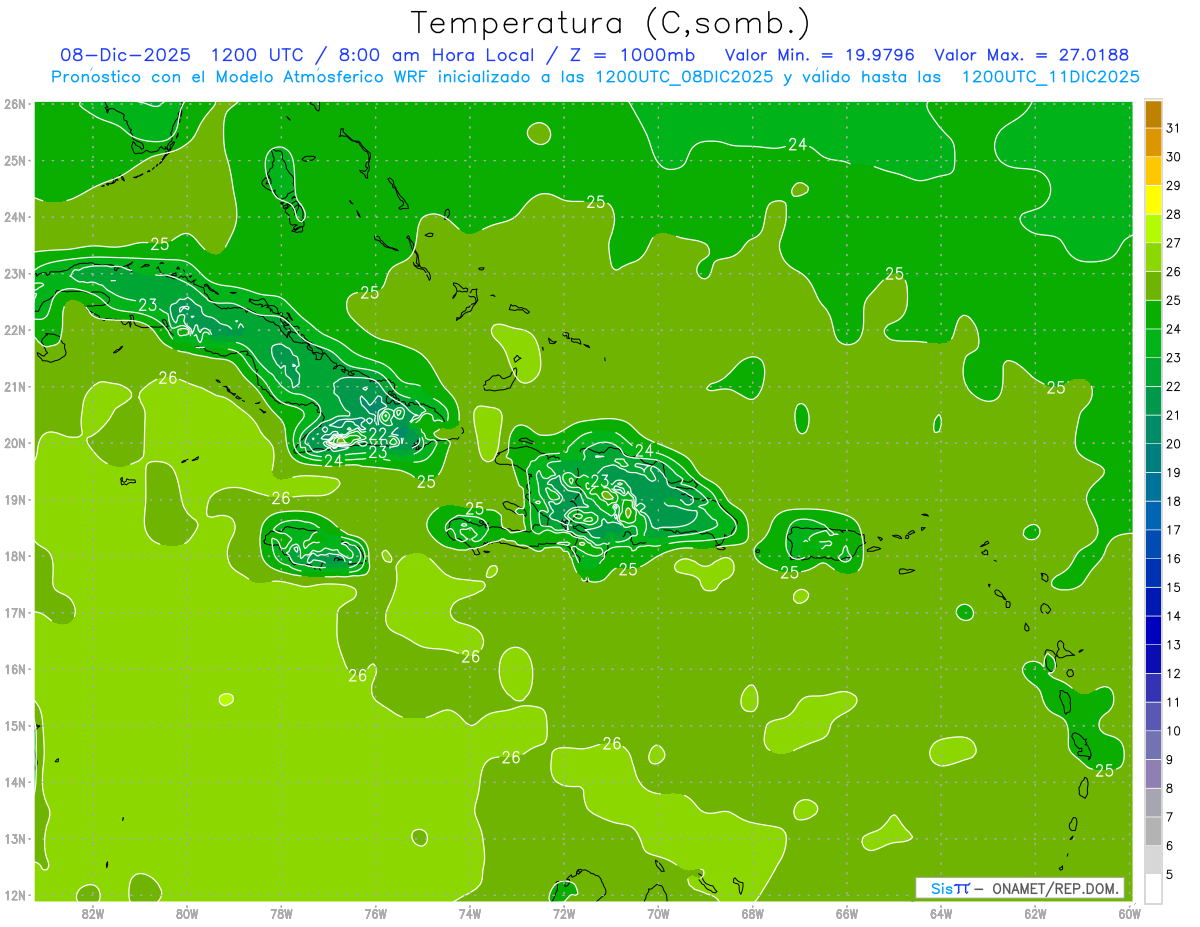This screenshot has height=927, width=1200.
Task: Click the "82W" longitude axis label
Action: tap(92, 913)
